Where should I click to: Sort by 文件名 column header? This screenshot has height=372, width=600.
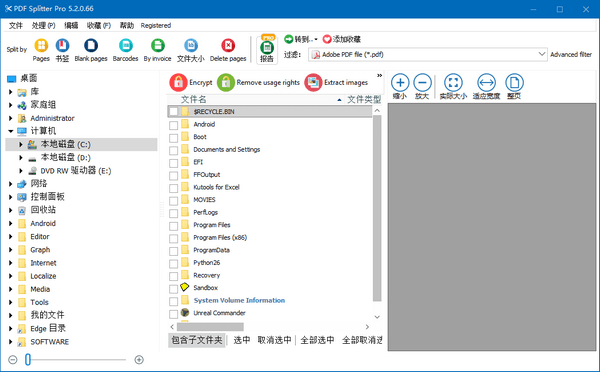tap(194, 100)
